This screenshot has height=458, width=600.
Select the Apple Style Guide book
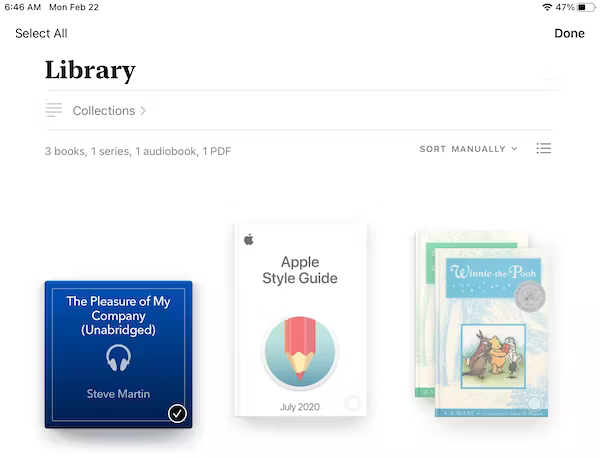click(x=300, y=320)
